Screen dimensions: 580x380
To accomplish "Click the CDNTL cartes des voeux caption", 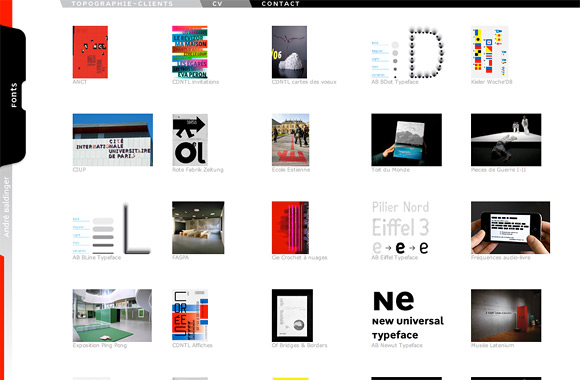I will 304,82.
